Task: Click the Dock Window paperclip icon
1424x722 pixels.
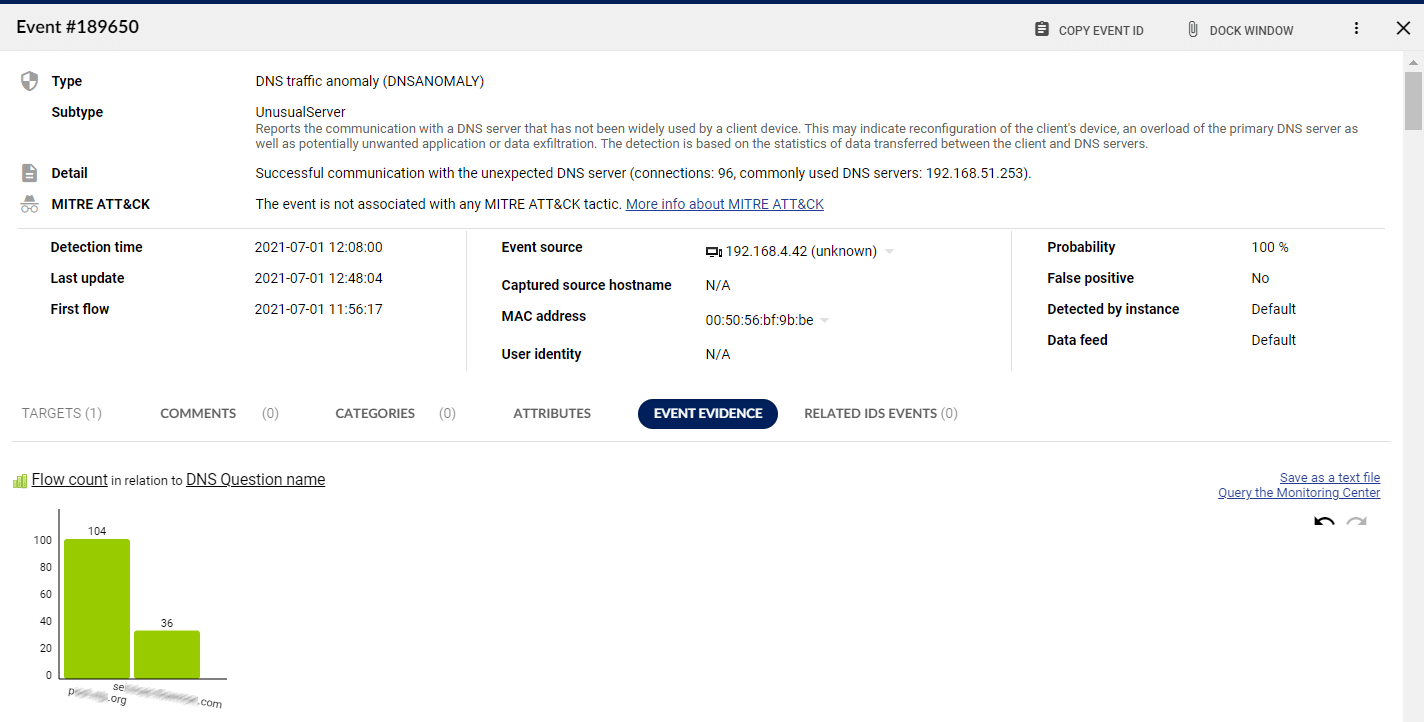Action: pyautogui.click(x=1193, y=30)
